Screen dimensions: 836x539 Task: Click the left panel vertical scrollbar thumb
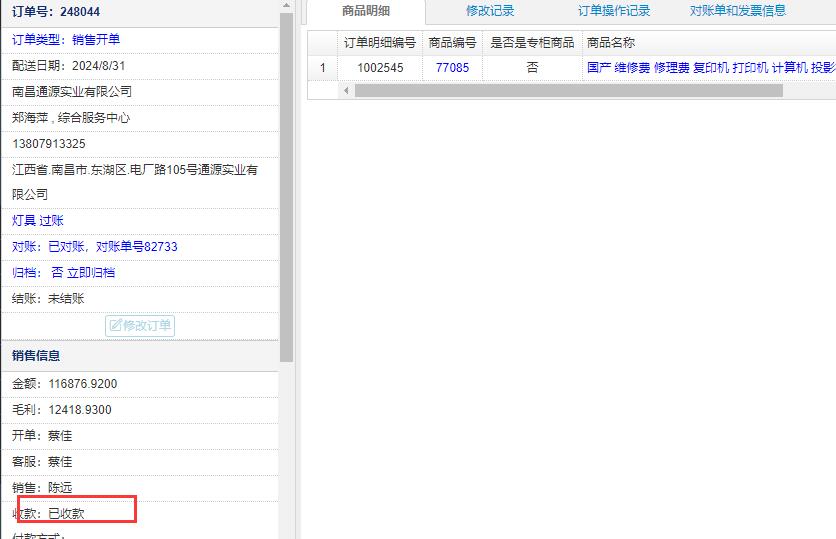pos(286,187)
